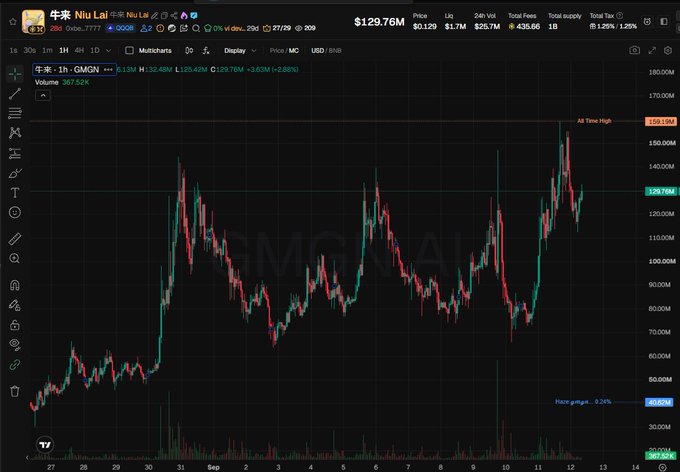The image size is (680, 472).
Task: Select the pattern drawing tool
Action: [15, 132]
